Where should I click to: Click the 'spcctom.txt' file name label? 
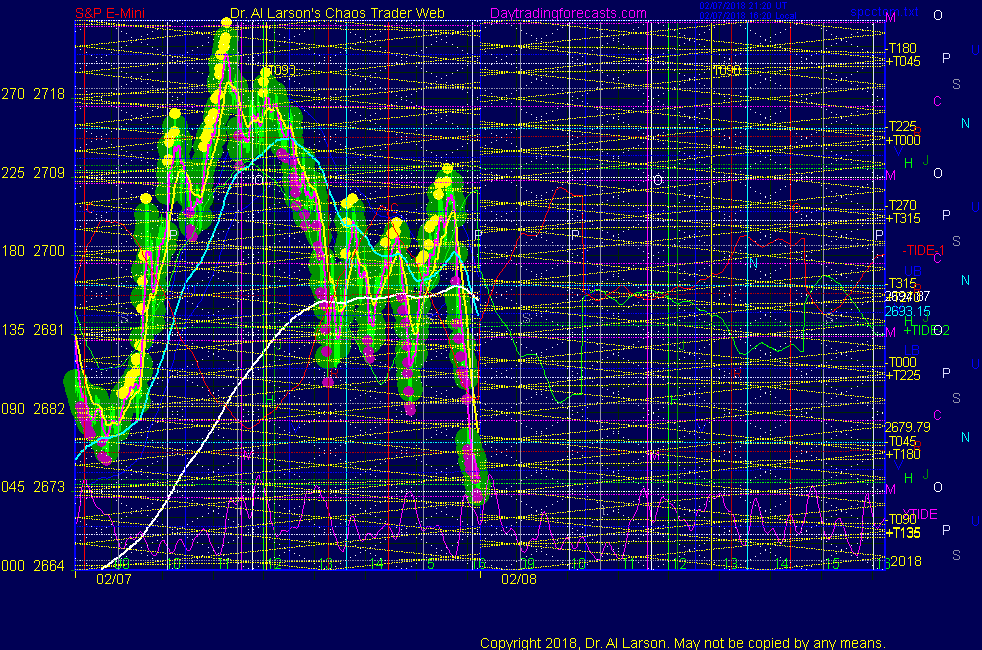tap(884, 11)
